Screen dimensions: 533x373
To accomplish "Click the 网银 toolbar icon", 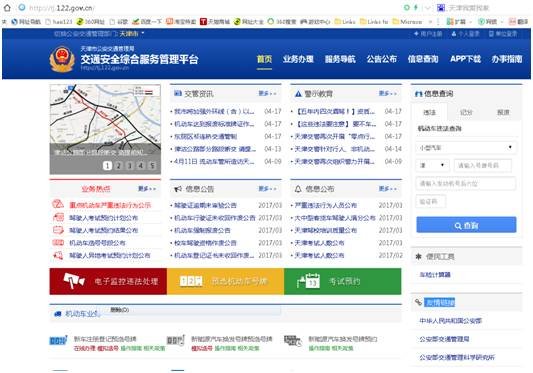I will pyautogui.click(x=488, y=22).
